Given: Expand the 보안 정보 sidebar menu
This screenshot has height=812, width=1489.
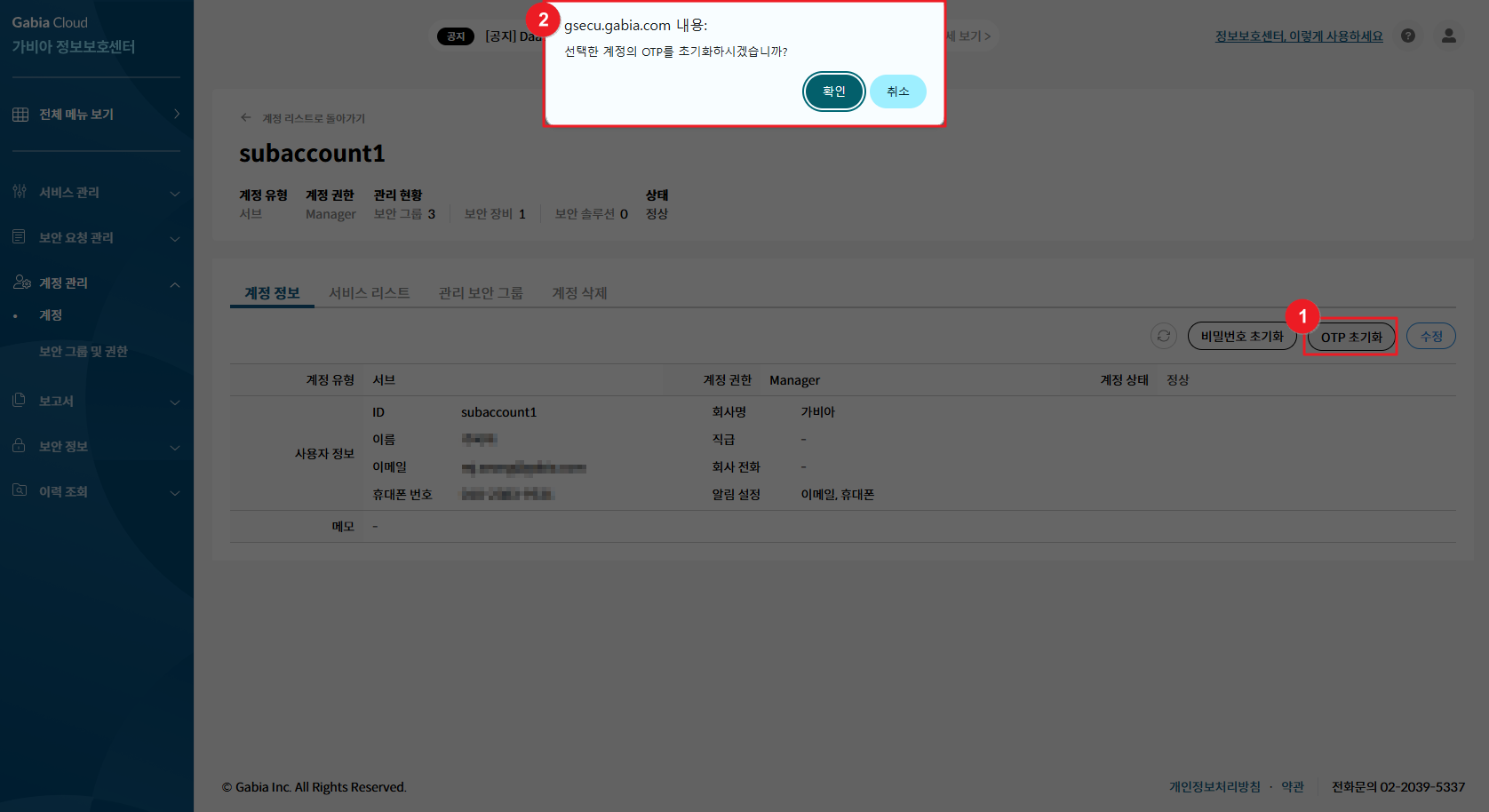Looking at the screenshot, I should coord(175,447).
